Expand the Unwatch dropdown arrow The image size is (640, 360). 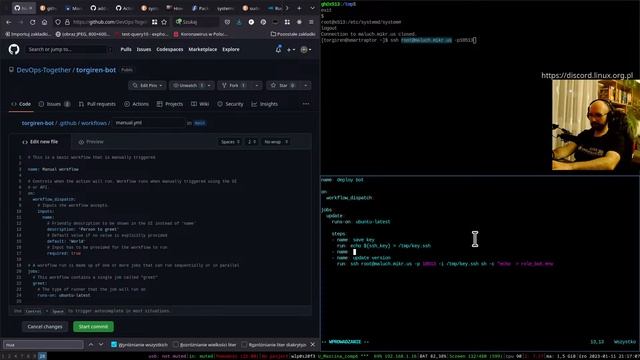click(209, 85)
